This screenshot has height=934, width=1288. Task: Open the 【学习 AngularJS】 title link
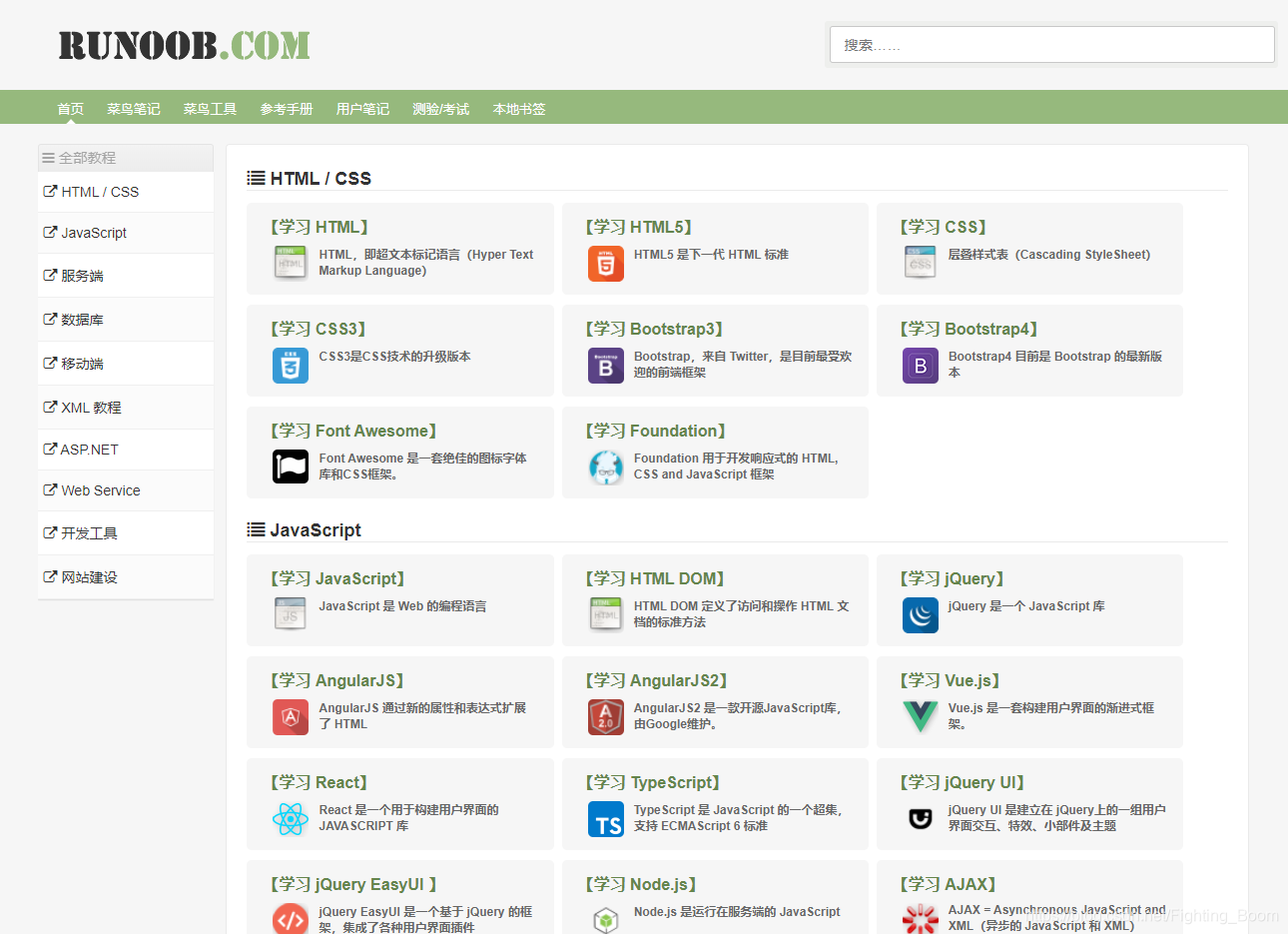point(338,680)
